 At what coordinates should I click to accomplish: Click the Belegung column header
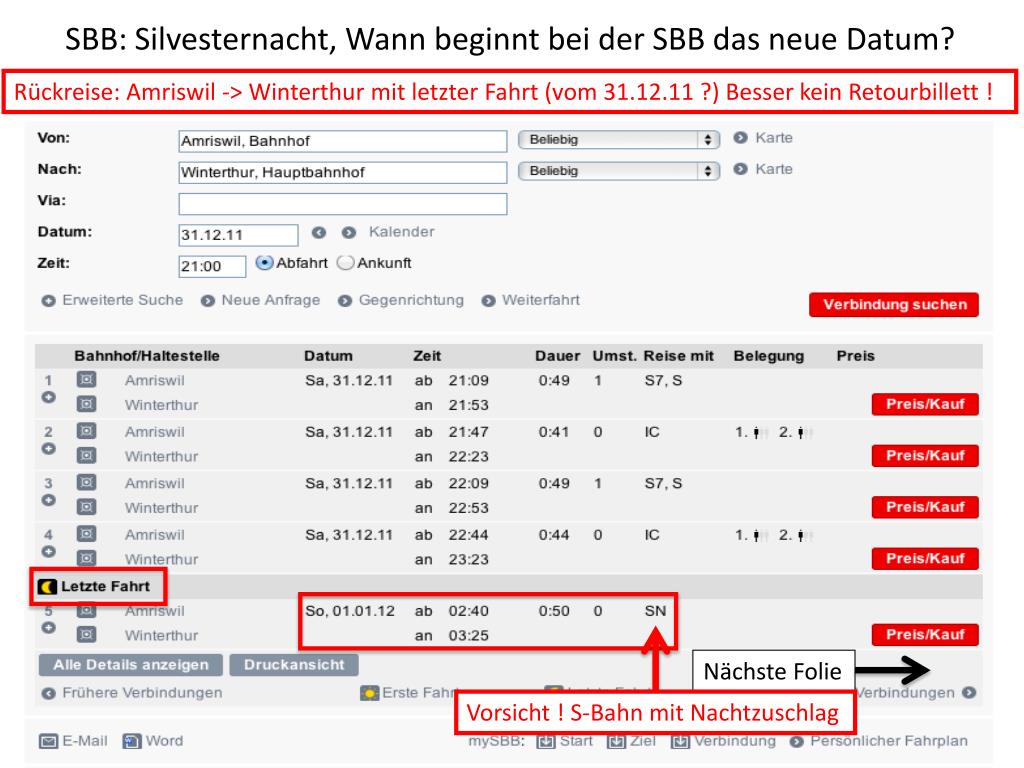[768, 356]
